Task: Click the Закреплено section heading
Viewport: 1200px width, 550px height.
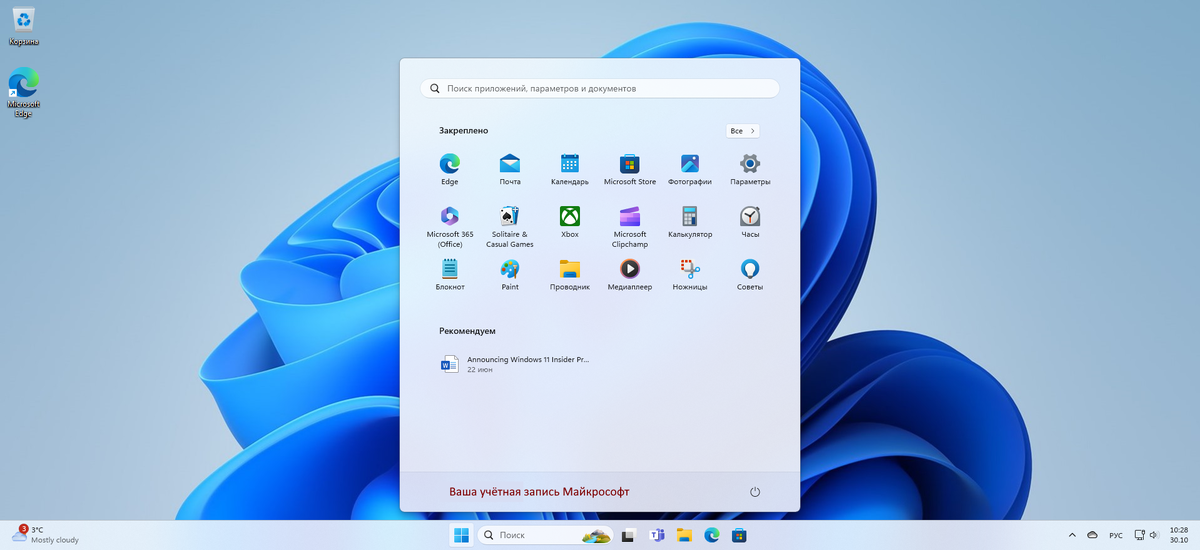Action: click(463, 131)
